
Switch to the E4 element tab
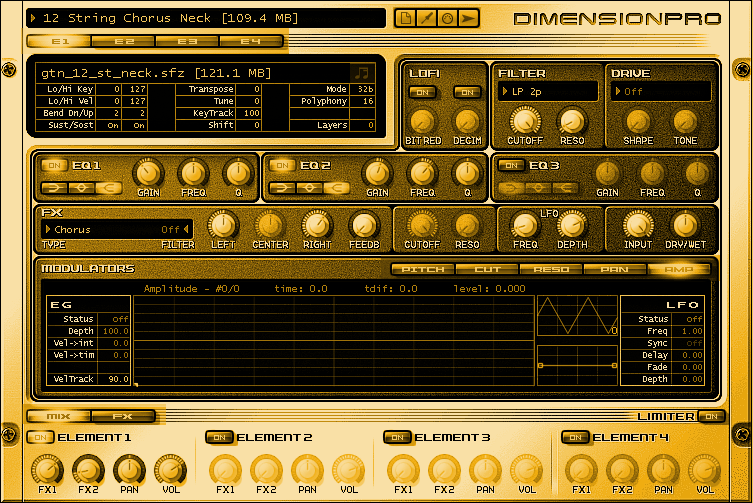point(251,41)
